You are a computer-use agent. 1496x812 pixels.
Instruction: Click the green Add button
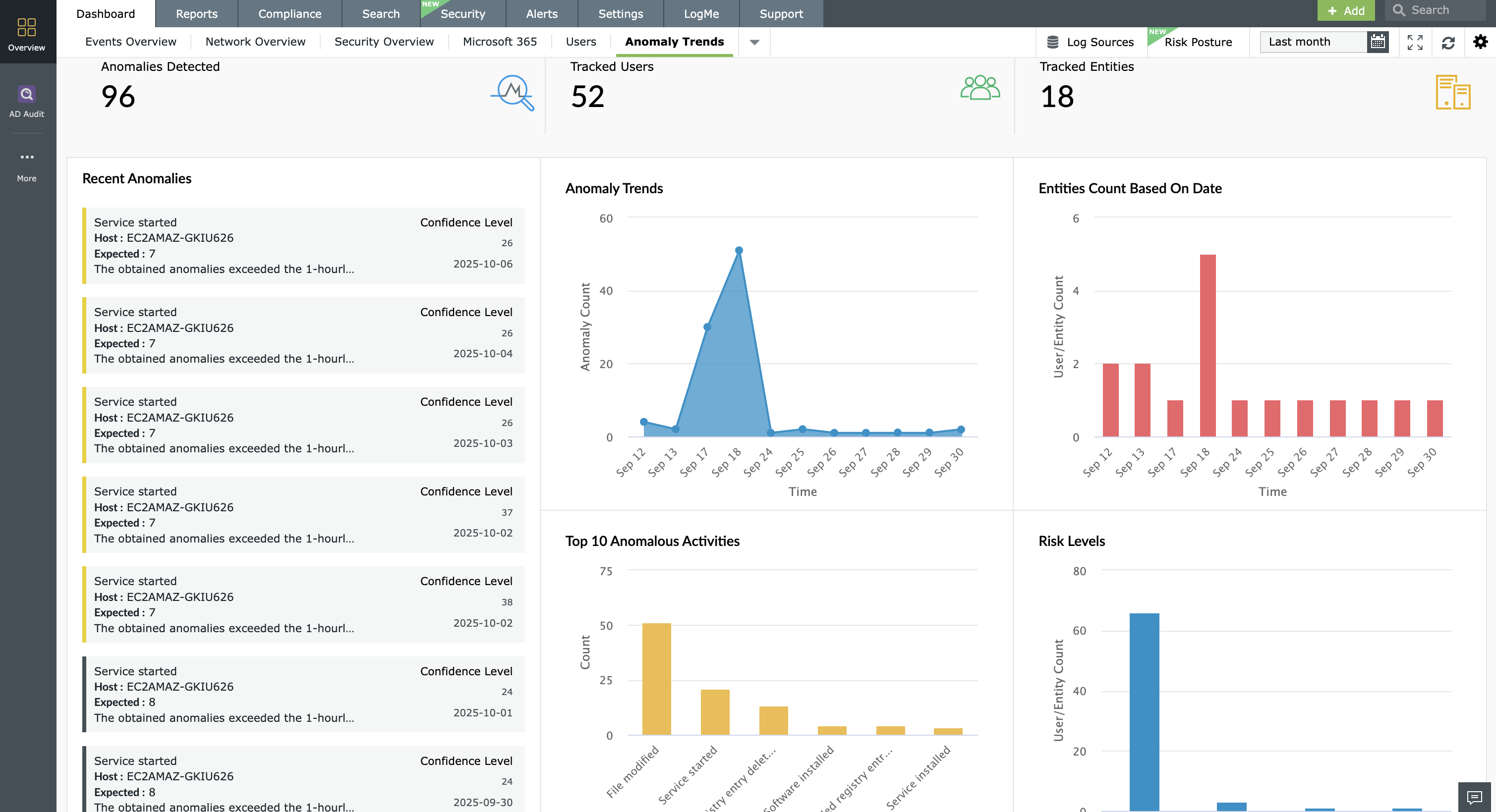1346,10
